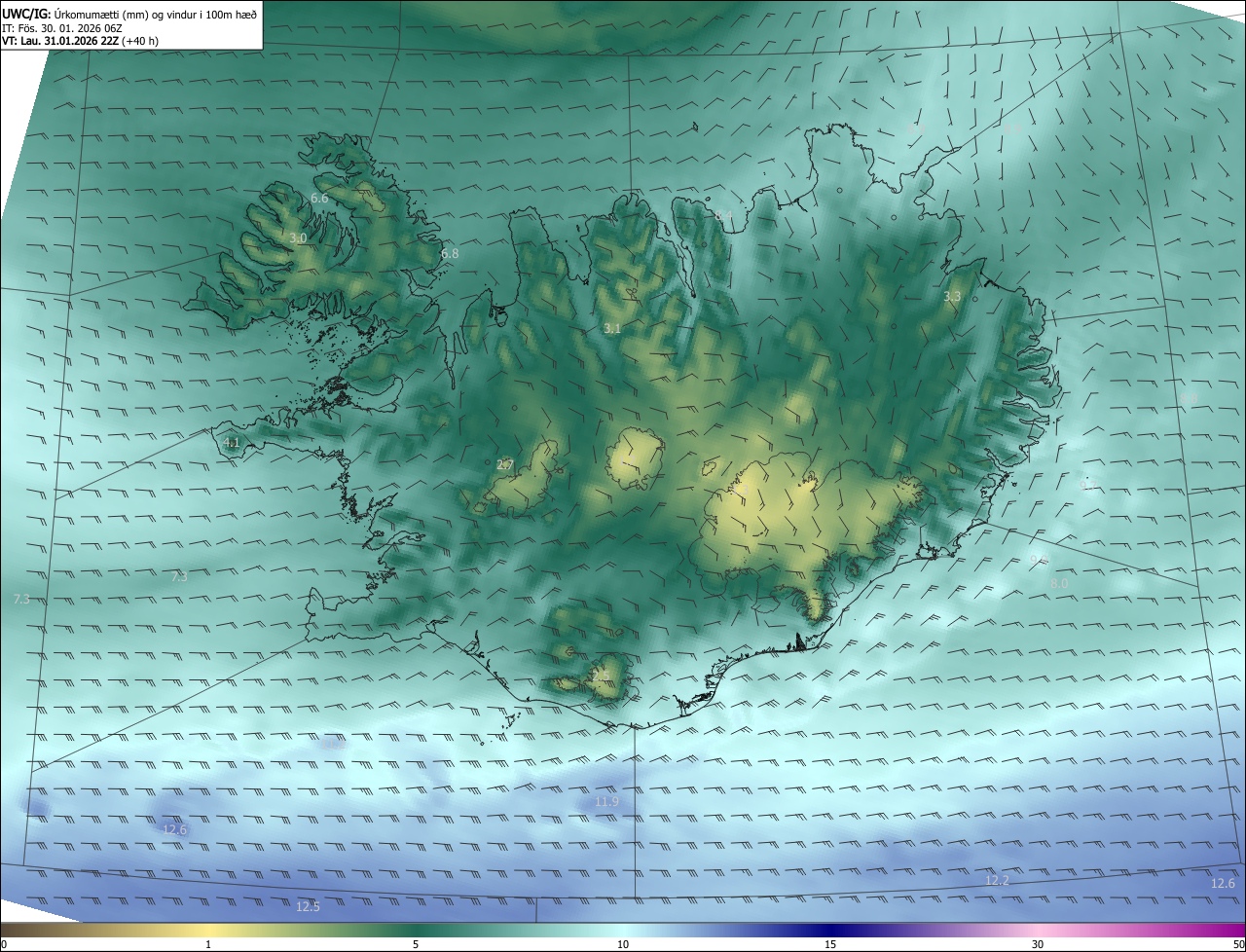Click the 2.5 value label

[601, 675]
